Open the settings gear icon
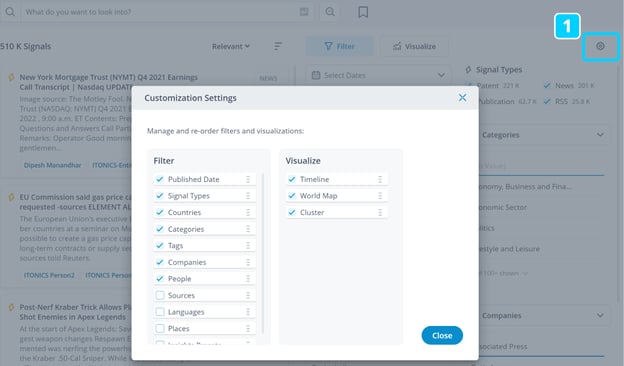 click(600, 46)
